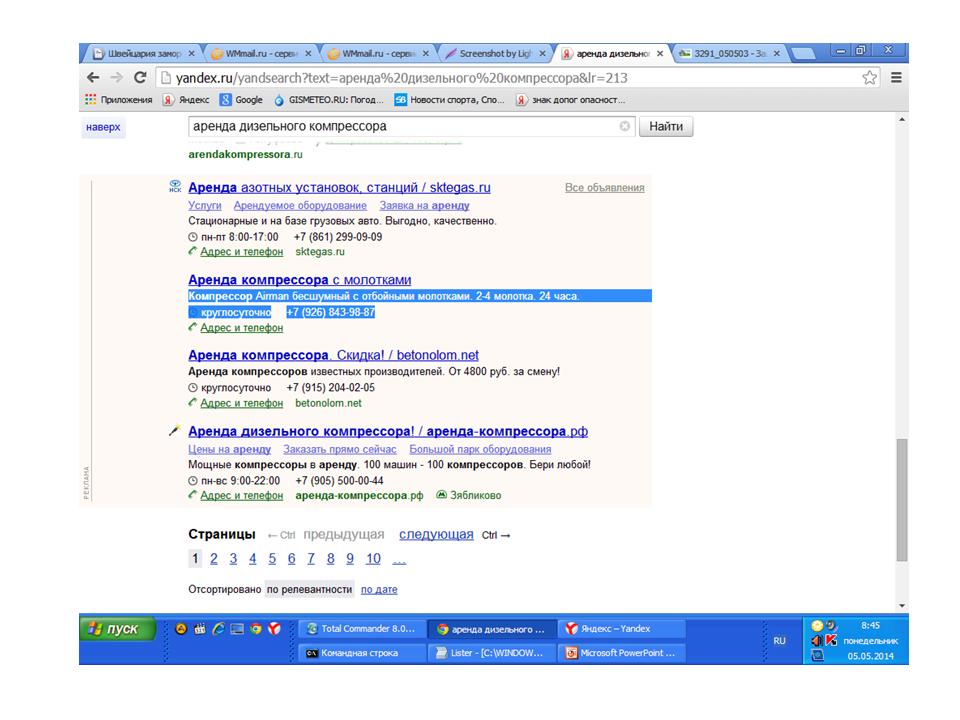The width and height of the screenshot is (960, 720).
Task: Click the page vertical scrollbar thumb
Action: pyautogui.click(x=901, y=500)
